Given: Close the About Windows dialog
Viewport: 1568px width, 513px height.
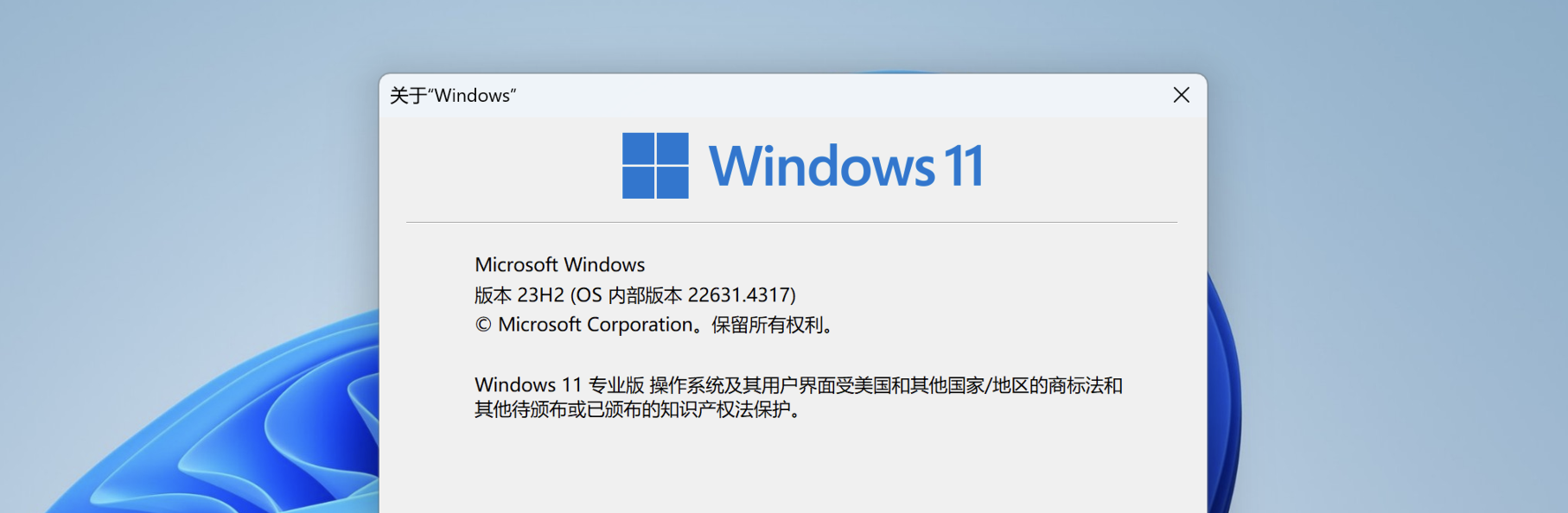Looking at the screenshot, I should click(x=1181, y=95).
